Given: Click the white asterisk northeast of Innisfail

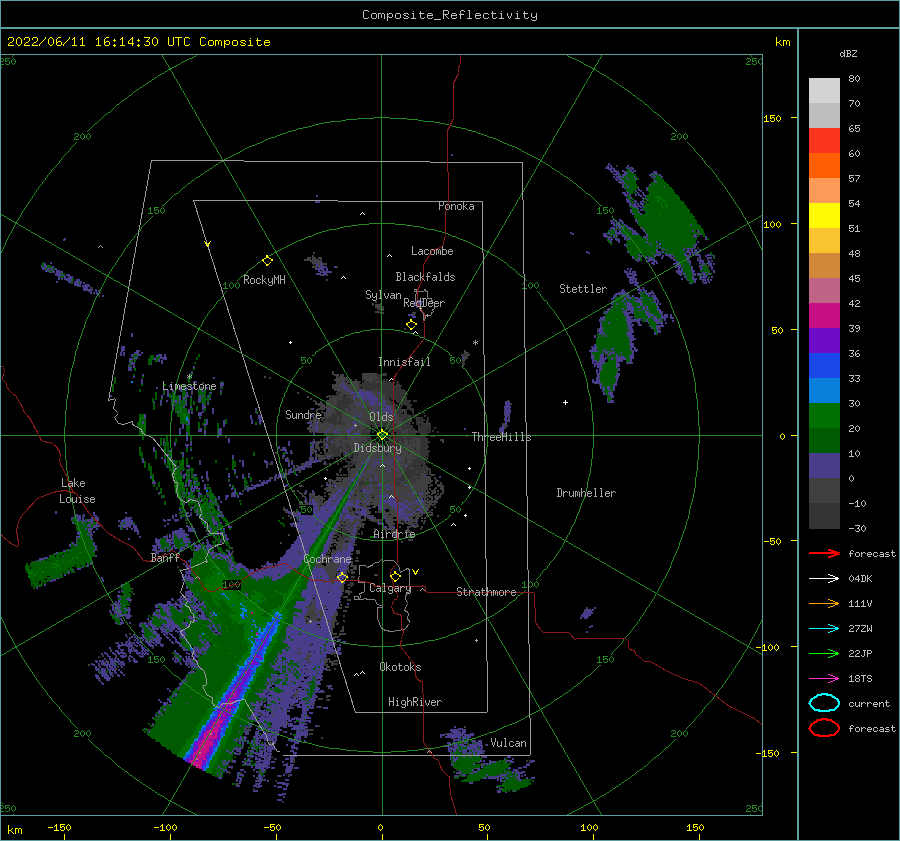Looking at the screenshot, I should click(475, 343).
